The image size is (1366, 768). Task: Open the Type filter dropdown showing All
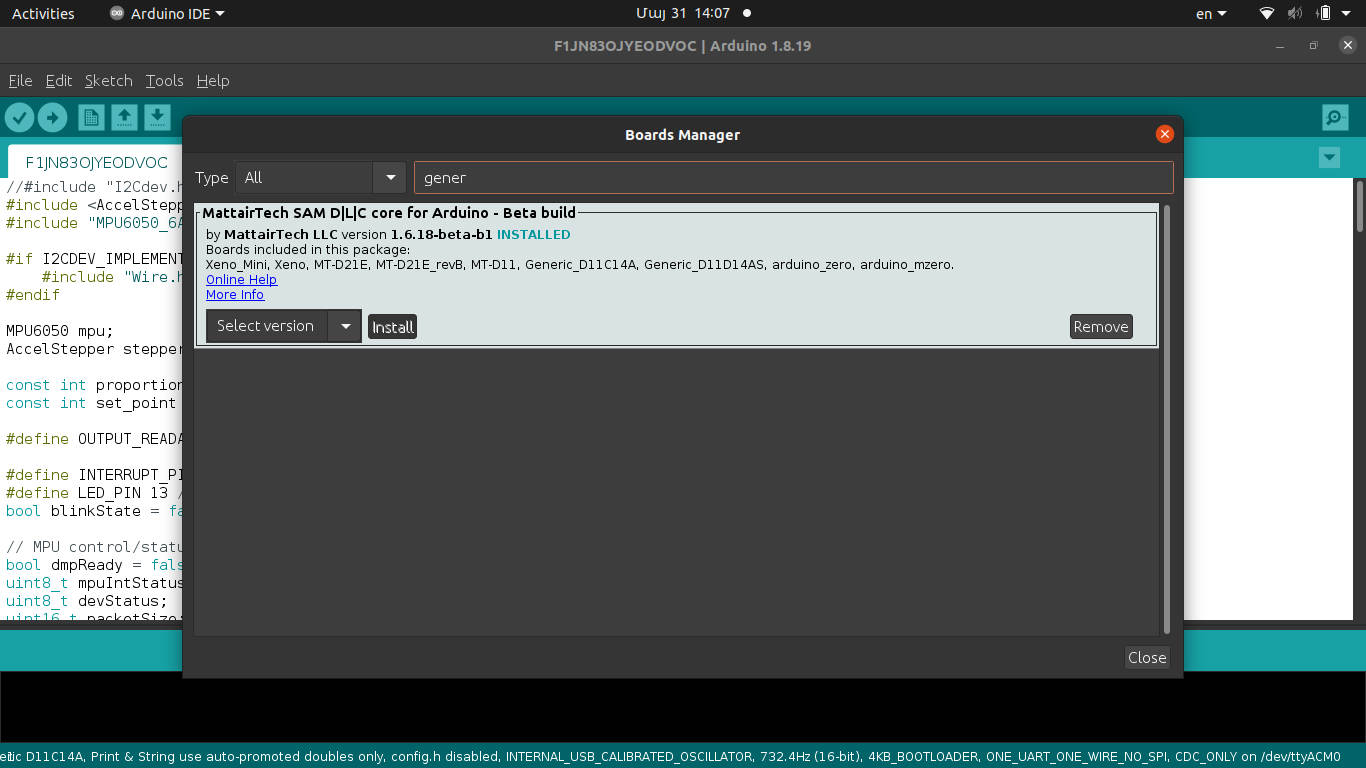(321, 178)
